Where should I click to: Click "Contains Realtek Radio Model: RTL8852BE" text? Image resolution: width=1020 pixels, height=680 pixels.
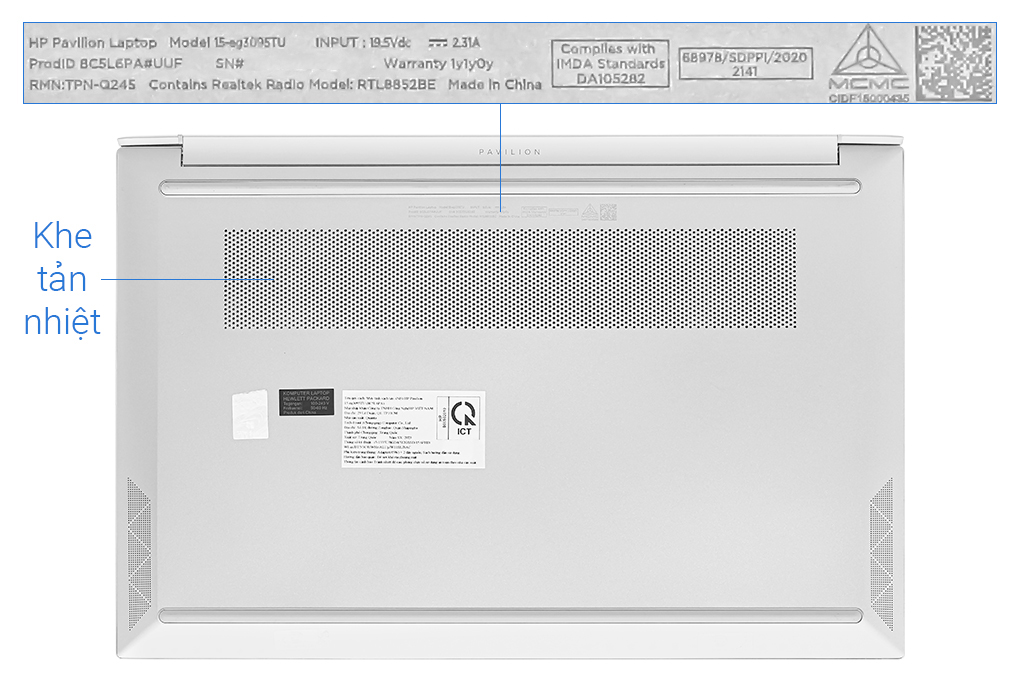[x=292, y=85]
